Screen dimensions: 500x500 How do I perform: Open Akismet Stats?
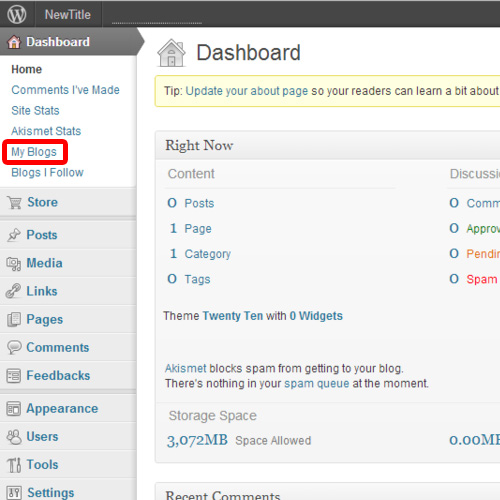click(46, 131)
